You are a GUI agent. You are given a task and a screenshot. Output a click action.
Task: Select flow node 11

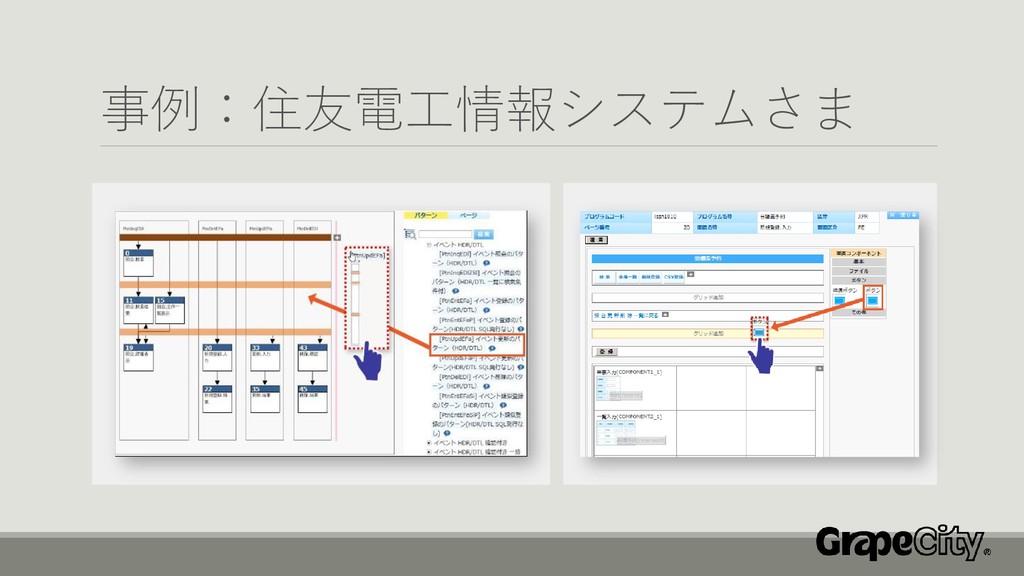pyautogui.click(x=138, y=310)
